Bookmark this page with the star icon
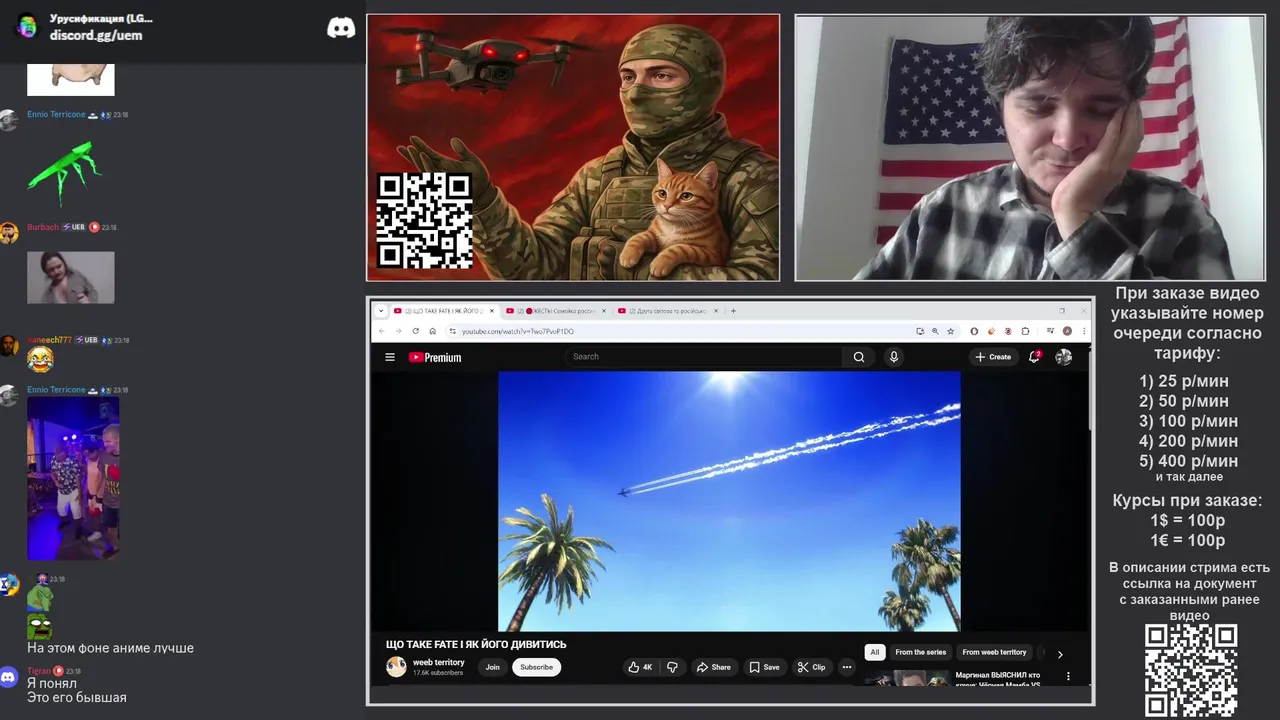This screenshot has width=1280, height=720. [x=951, y=331]
